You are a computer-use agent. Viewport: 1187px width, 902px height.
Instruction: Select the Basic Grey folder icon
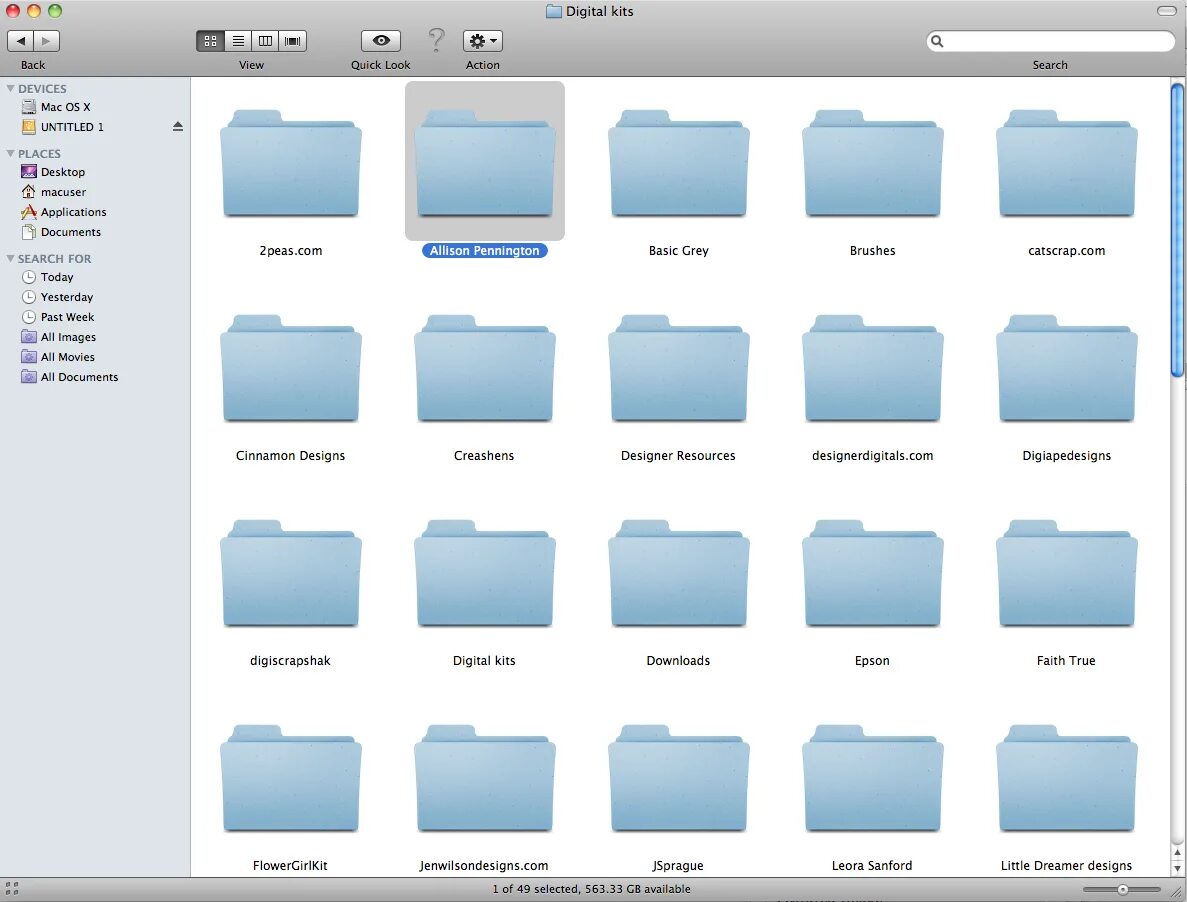[679, 163]
